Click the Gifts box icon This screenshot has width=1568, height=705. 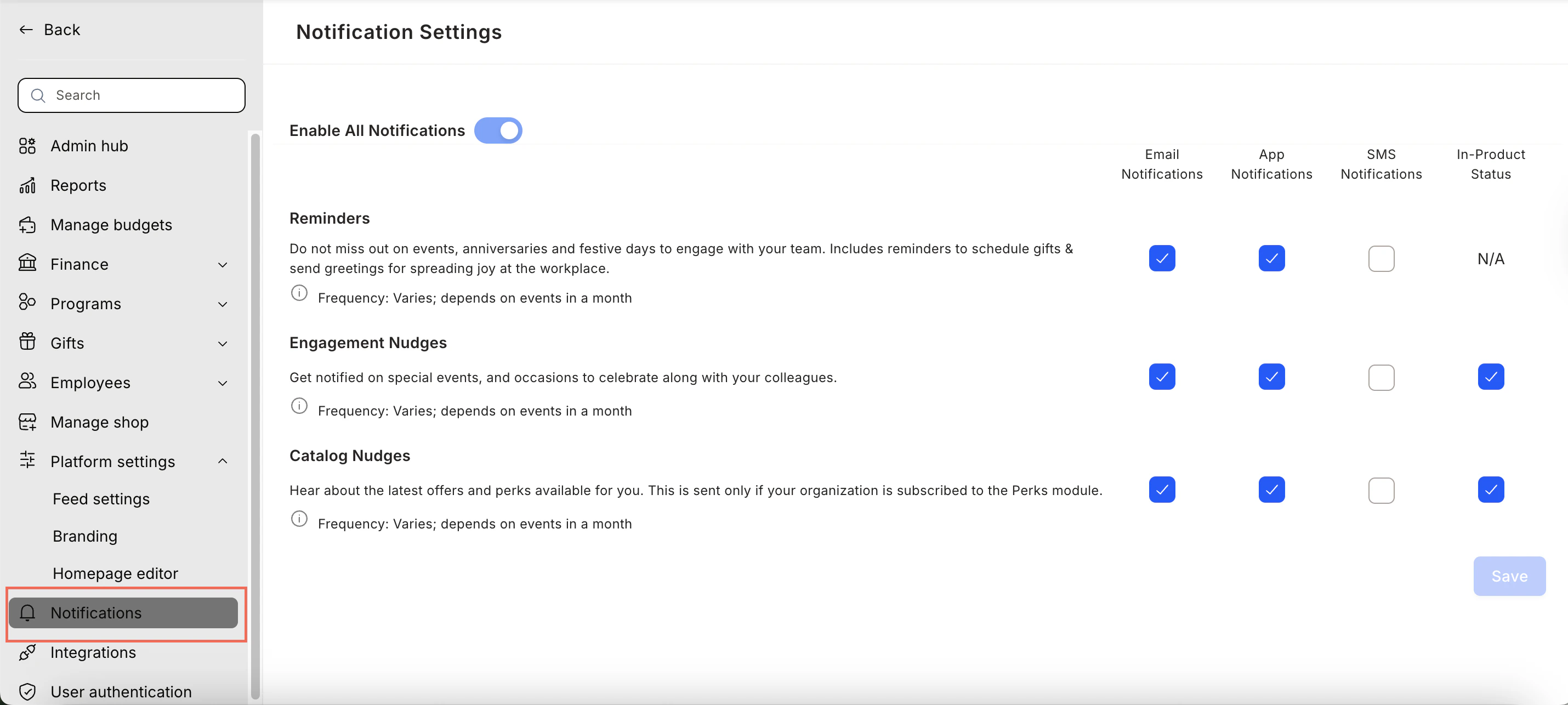27,342
